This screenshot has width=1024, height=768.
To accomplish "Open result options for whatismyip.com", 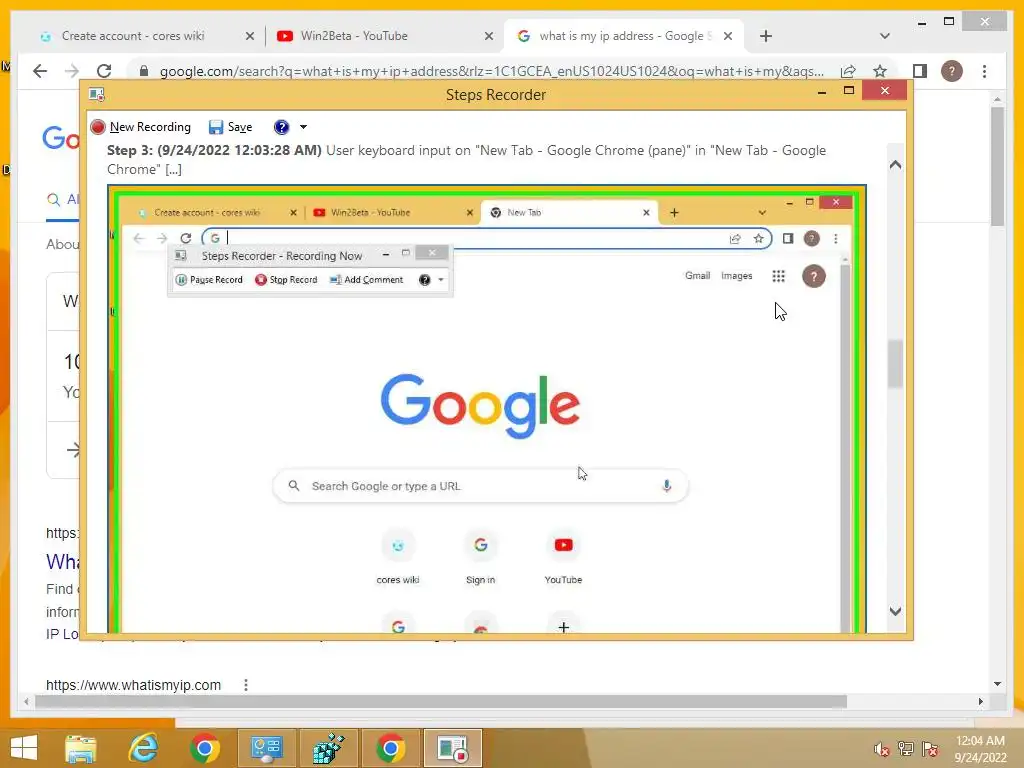I will [246, 684].
